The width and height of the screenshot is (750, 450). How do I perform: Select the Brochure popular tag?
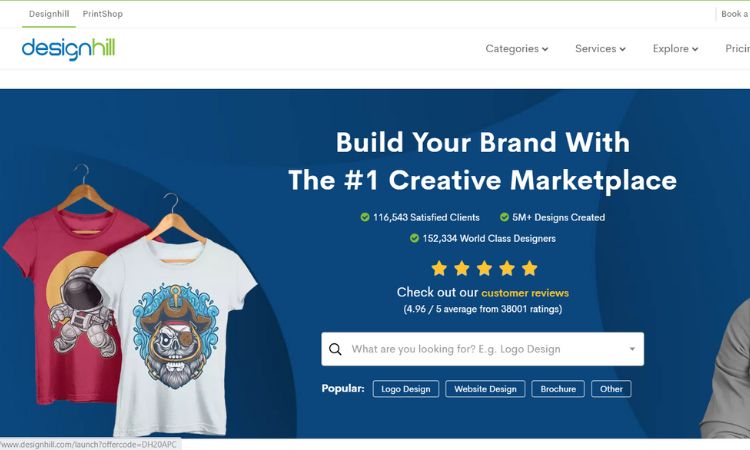point(558,389)
